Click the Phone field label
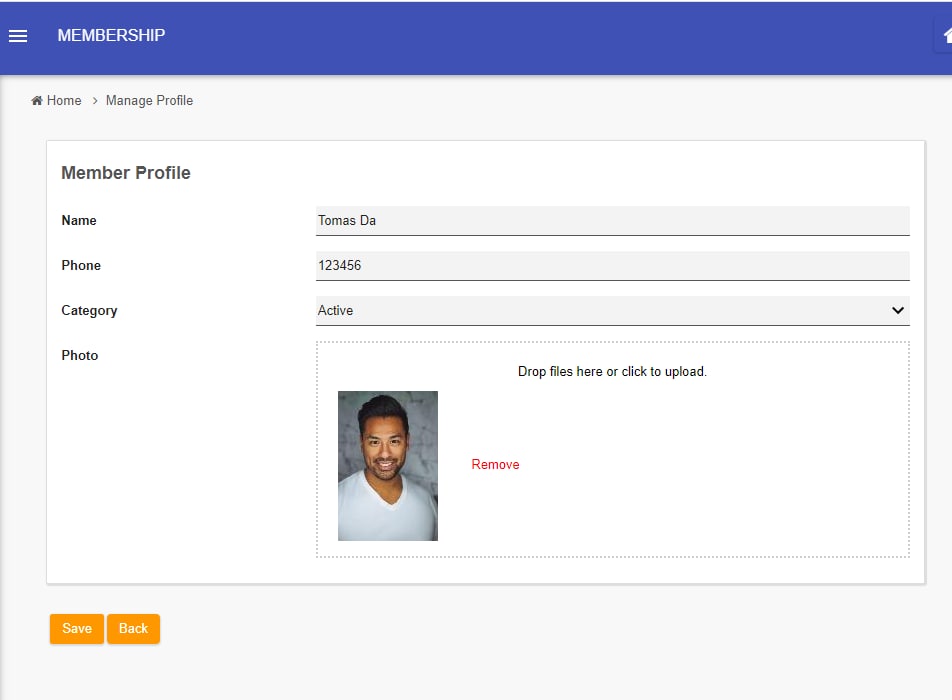 tap(81, 265)
